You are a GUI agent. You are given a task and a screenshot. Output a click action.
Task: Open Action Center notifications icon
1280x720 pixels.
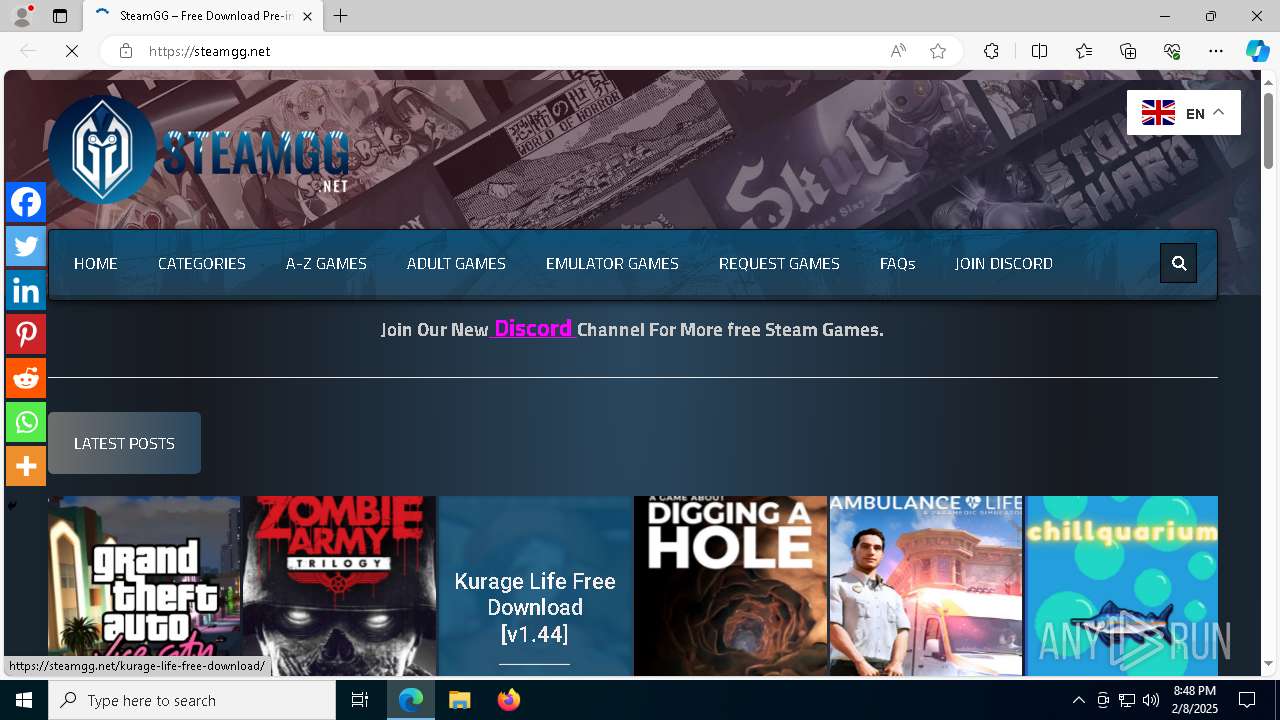coord(1247,700)
